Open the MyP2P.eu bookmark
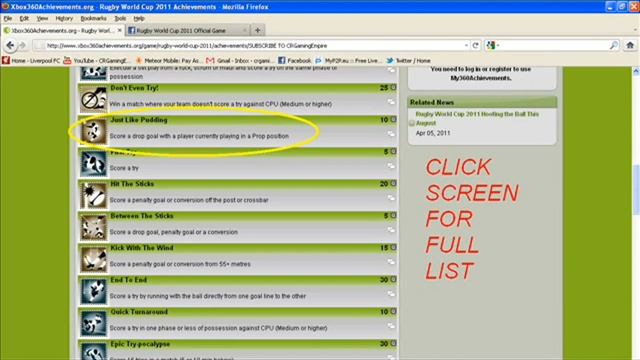Image resolution: width=640 pixels, height=360 pixels. [x=349, y=60]
